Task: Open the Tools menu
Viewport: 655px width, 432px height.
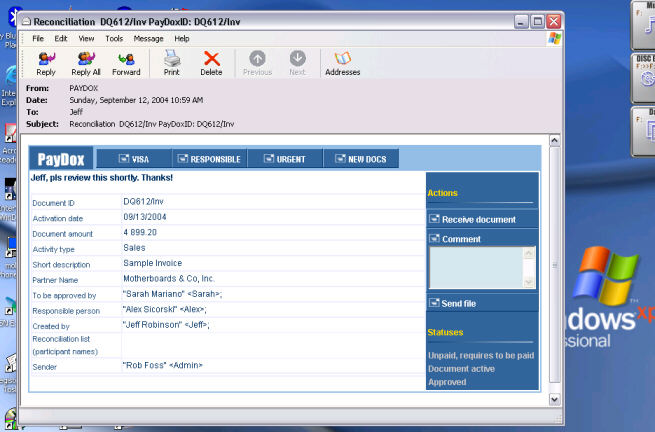Action: (x=114, y=38)
